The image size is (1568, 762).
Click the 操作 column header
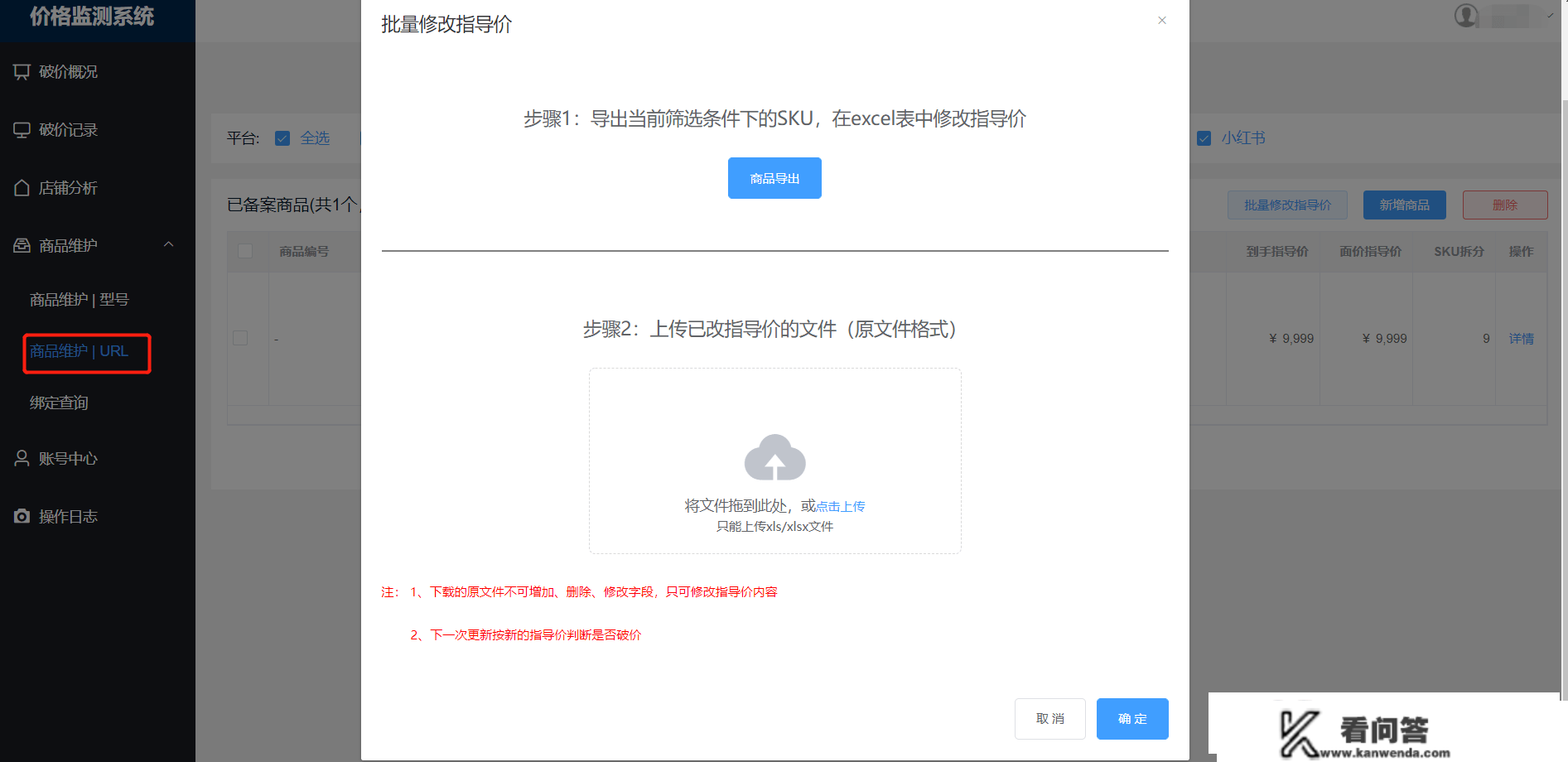(x=1522, y=252)
